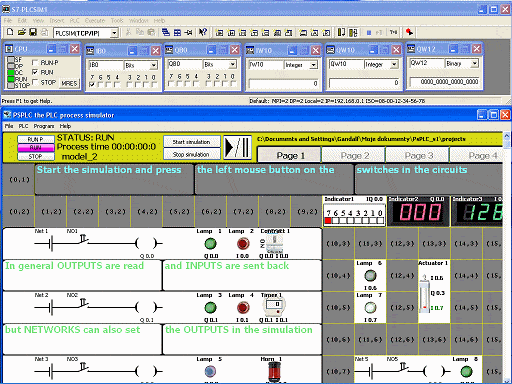The width and height of the screenshot is (512, 384).
Task: Enable the RUN-P checkbox in CPU panel
Action: click(x=35, y=63)
